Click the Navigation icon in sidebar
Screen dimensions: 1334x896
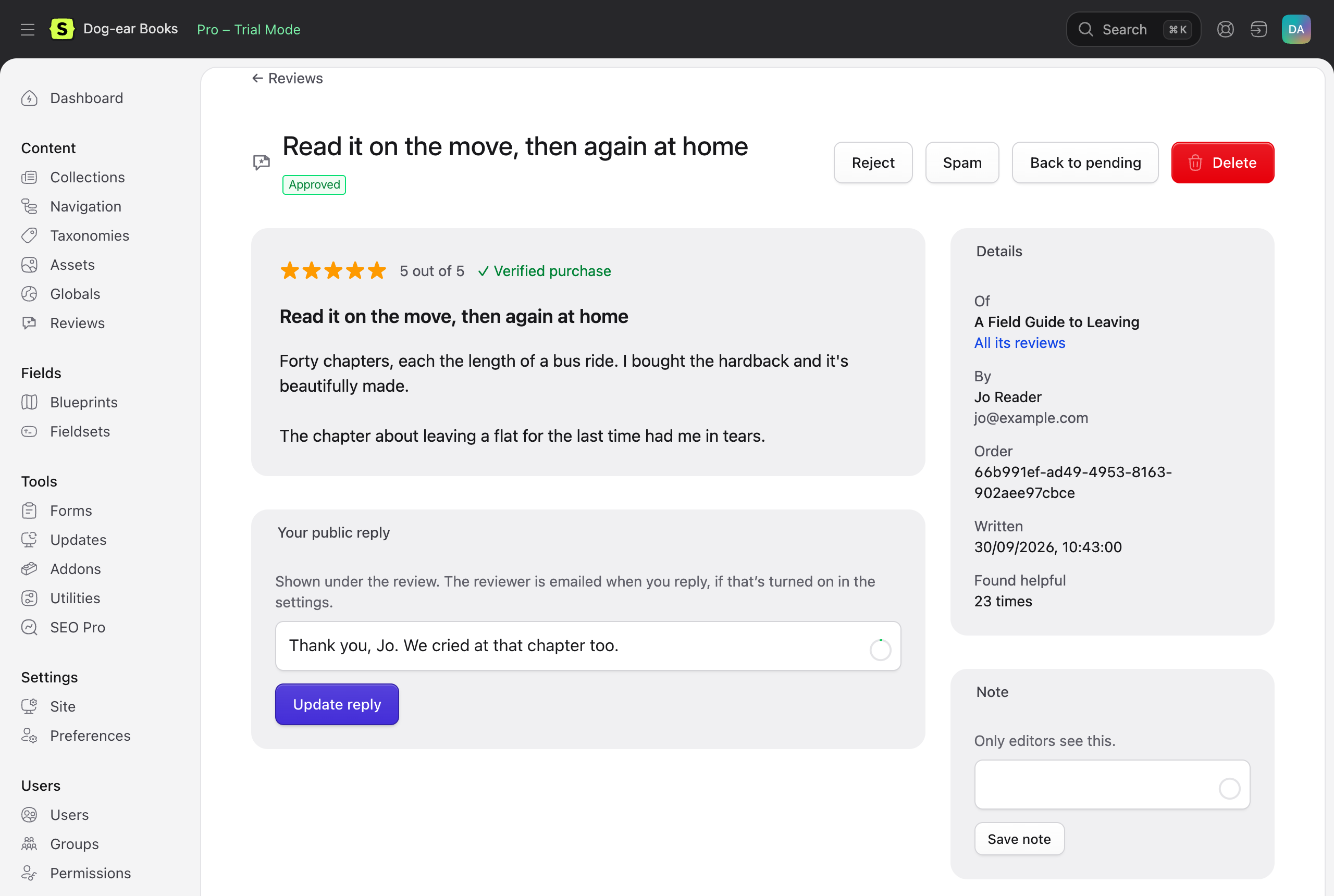tap(29, 206)
